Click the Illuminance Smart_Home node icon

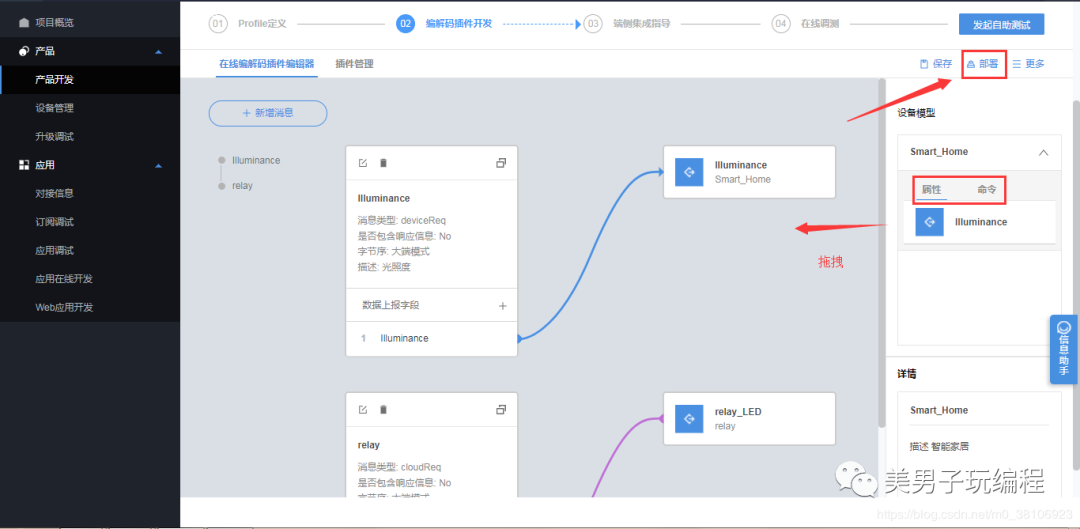pos(689,172)
